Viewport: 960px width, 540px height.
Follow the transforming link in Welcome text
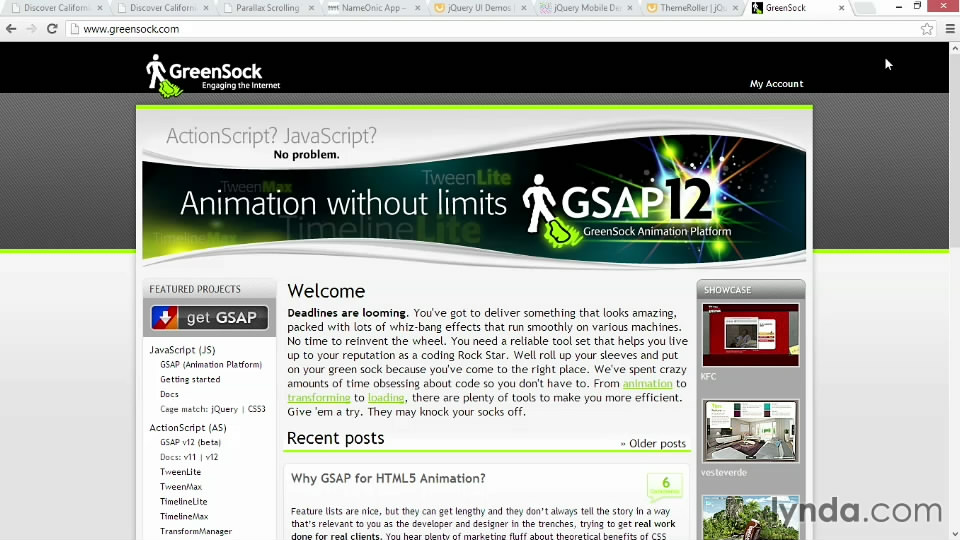point(319,397)
